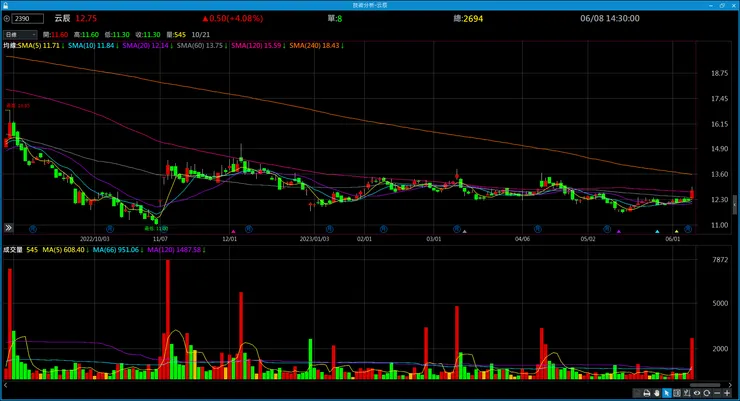Click the 04/06 date axis label
Image resolution: width=740 pixels, height=401 pixels.
coord(522,239)
